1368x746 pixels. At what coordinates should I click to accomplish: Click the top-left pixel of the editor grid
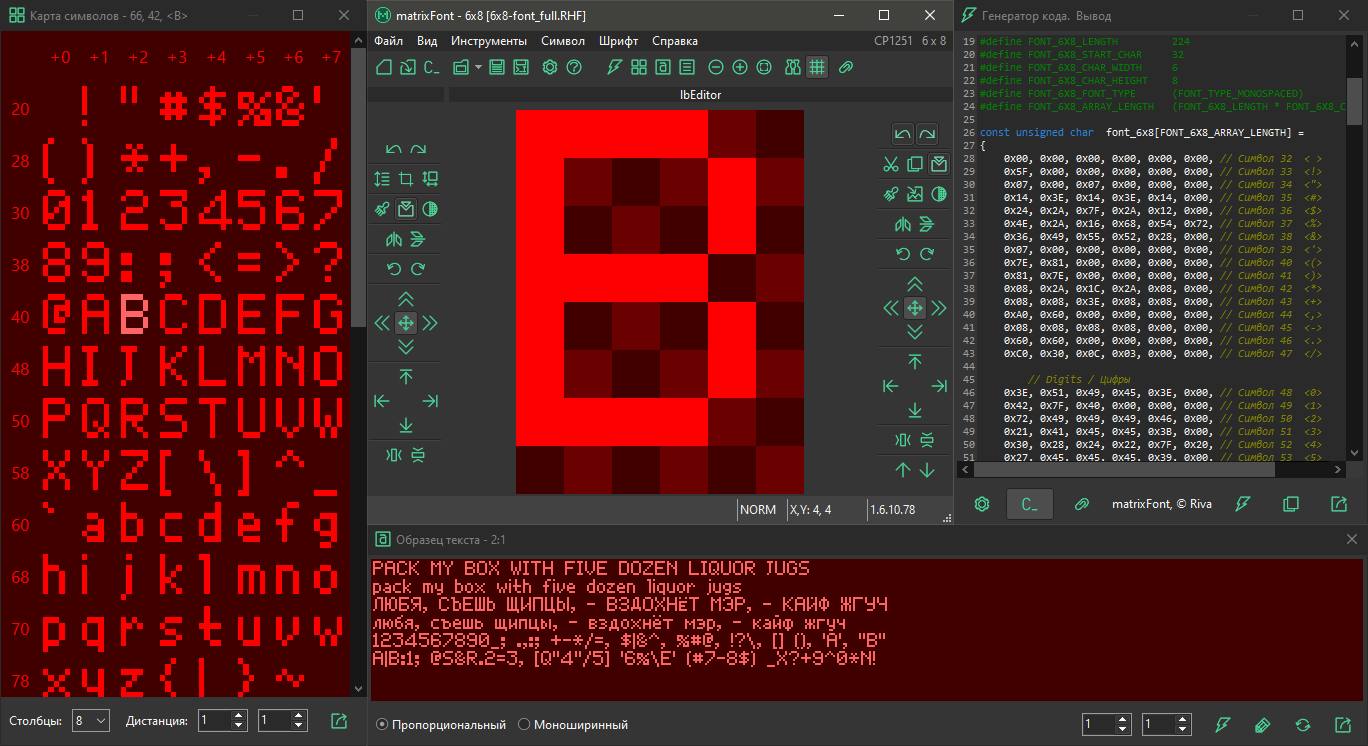(x=540, y=134)
